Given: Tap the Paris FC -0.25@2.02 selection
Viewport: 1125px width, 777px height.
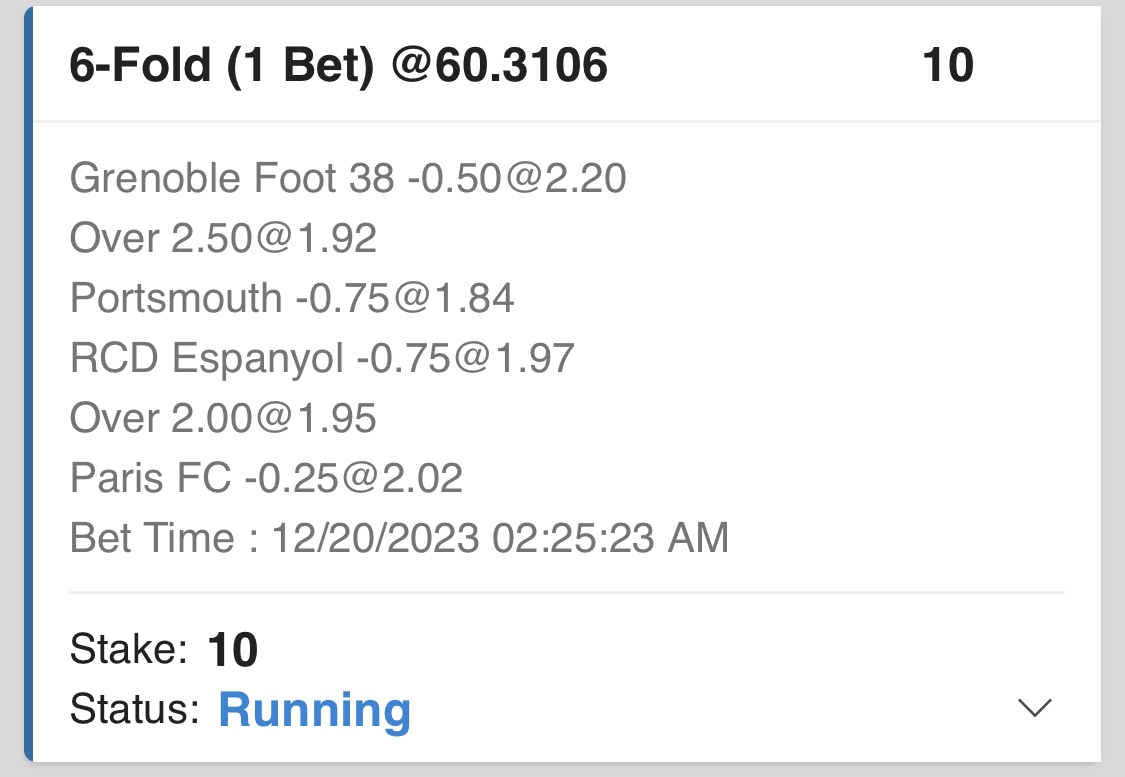Looking at the screenshot, I should coord(266,478).
